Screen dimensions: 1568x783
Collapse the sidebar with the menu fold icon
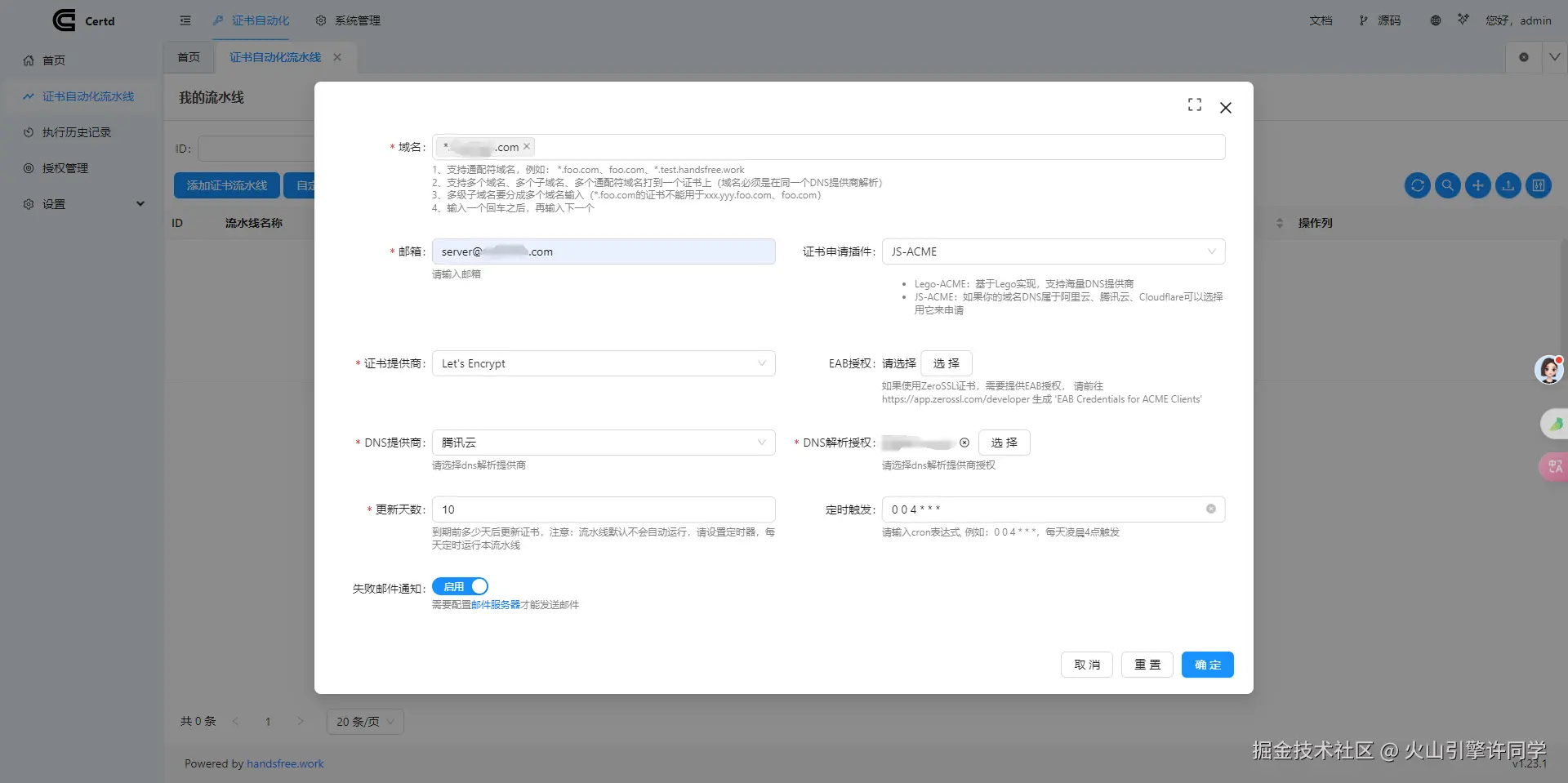pyautogui.click(x=185, y=20)
